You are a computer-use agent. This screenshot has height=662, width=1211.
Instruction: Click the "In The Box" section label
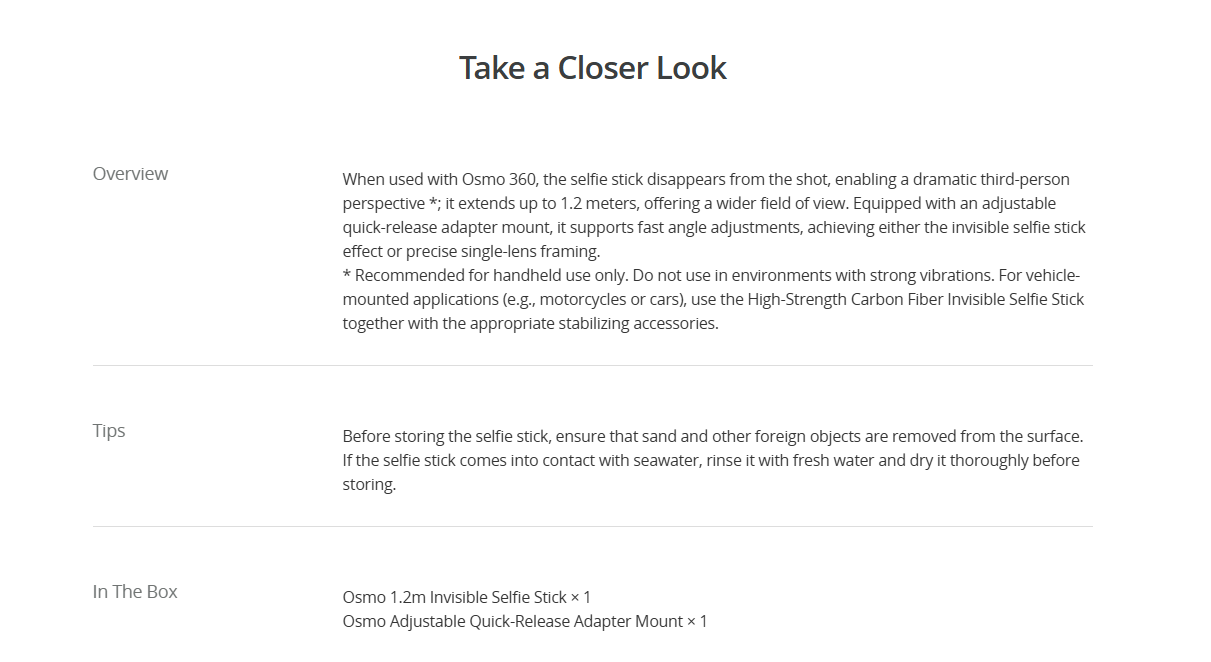pyautogui.click(x=135, y=592)
